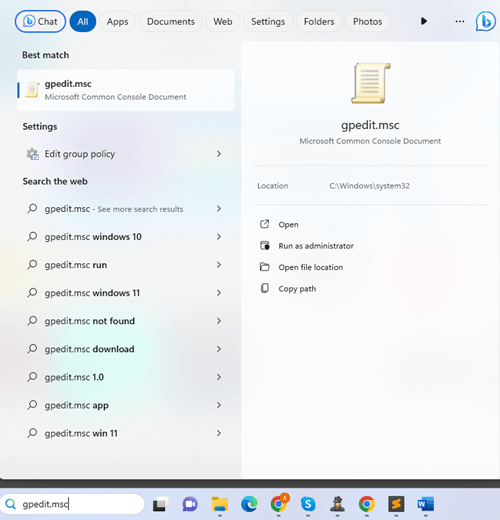
Task: Expand the 'gpedit.msc app' chevron
Action: 219,405
